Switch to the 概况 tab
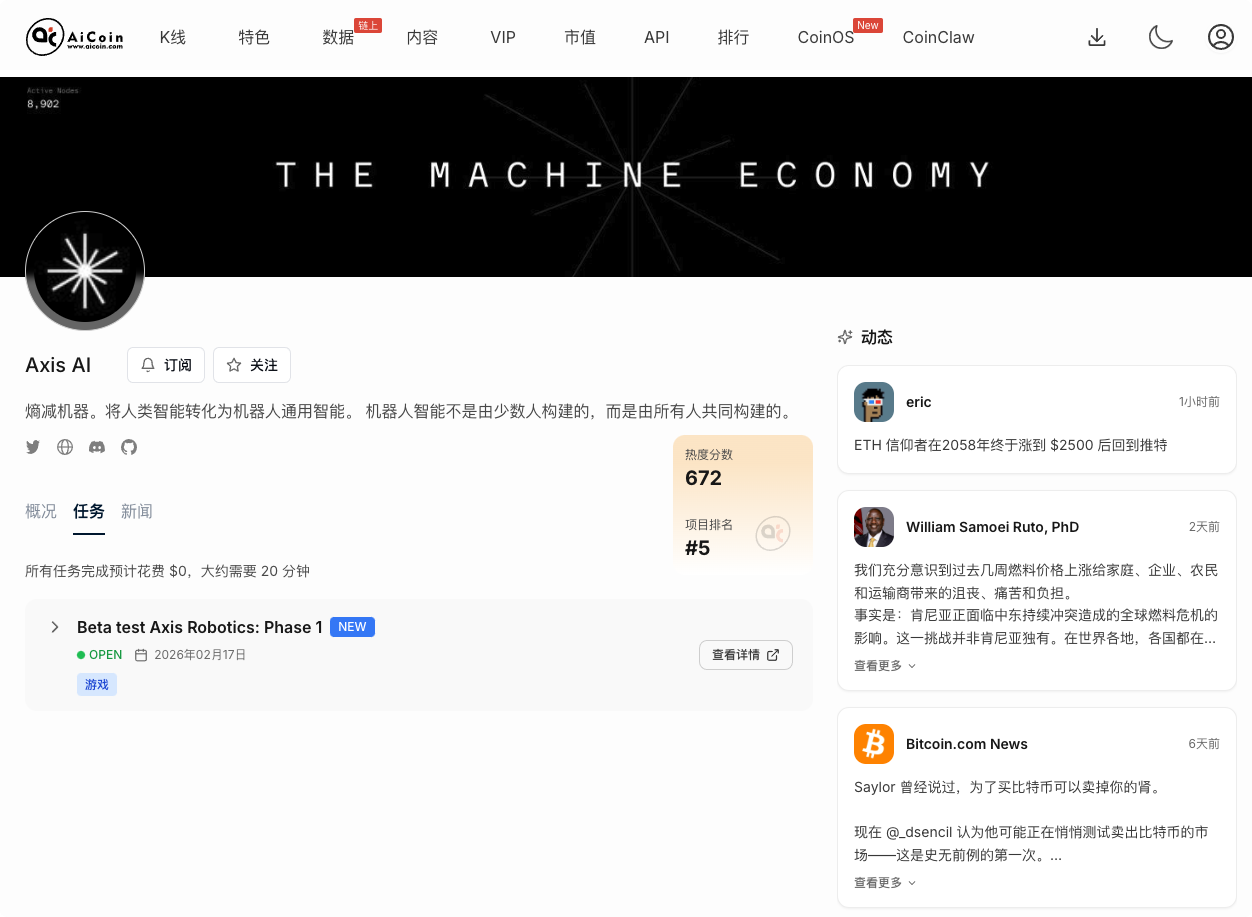This screenshot has width=1252, height=917. point(41,511)
